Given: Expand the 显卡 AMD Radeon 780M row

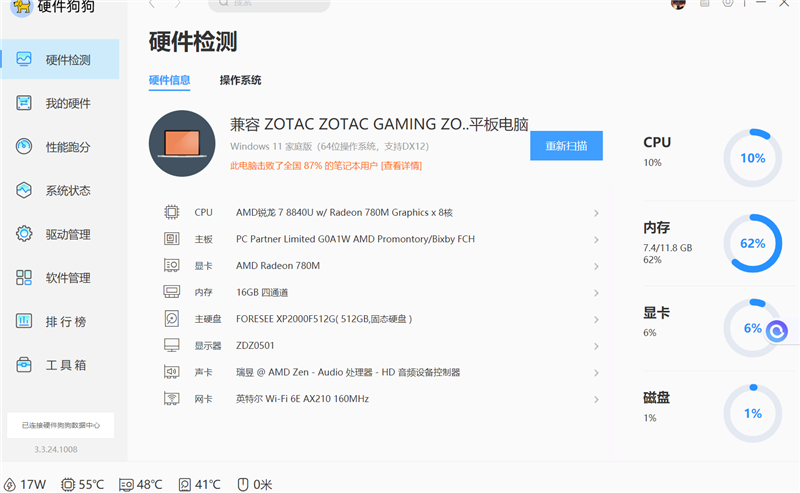Looking at the screenshot, I should pyautogui.click(x=381, y=266).
